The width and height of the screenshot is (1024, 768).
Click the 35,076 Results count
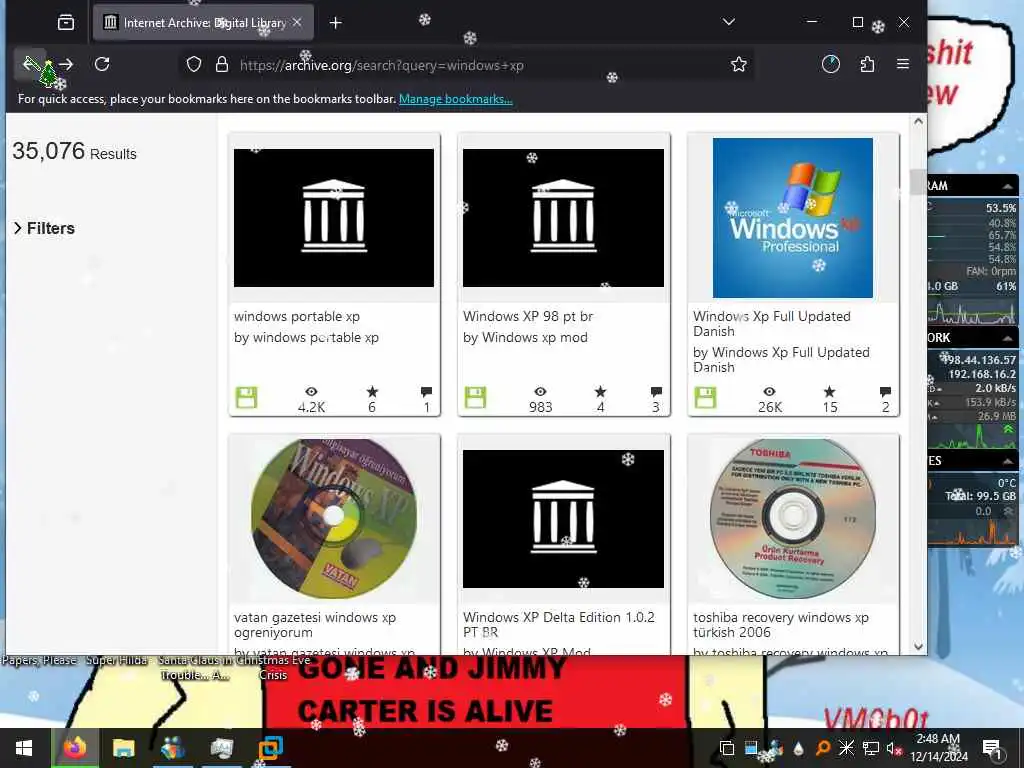74,152
